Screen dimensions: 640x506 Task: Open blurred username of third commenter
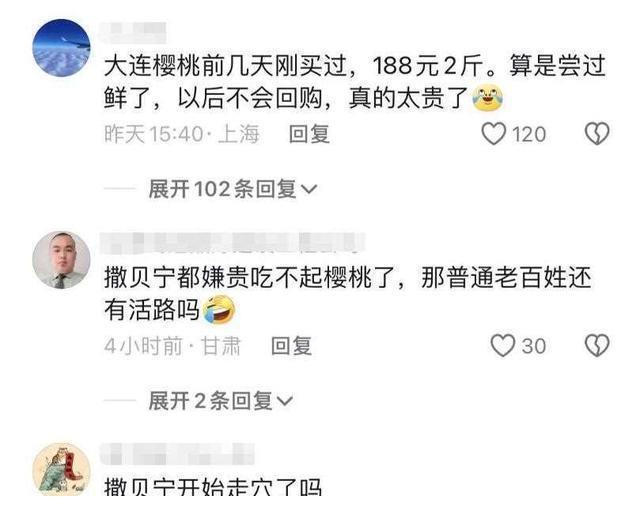click(178, 454)
